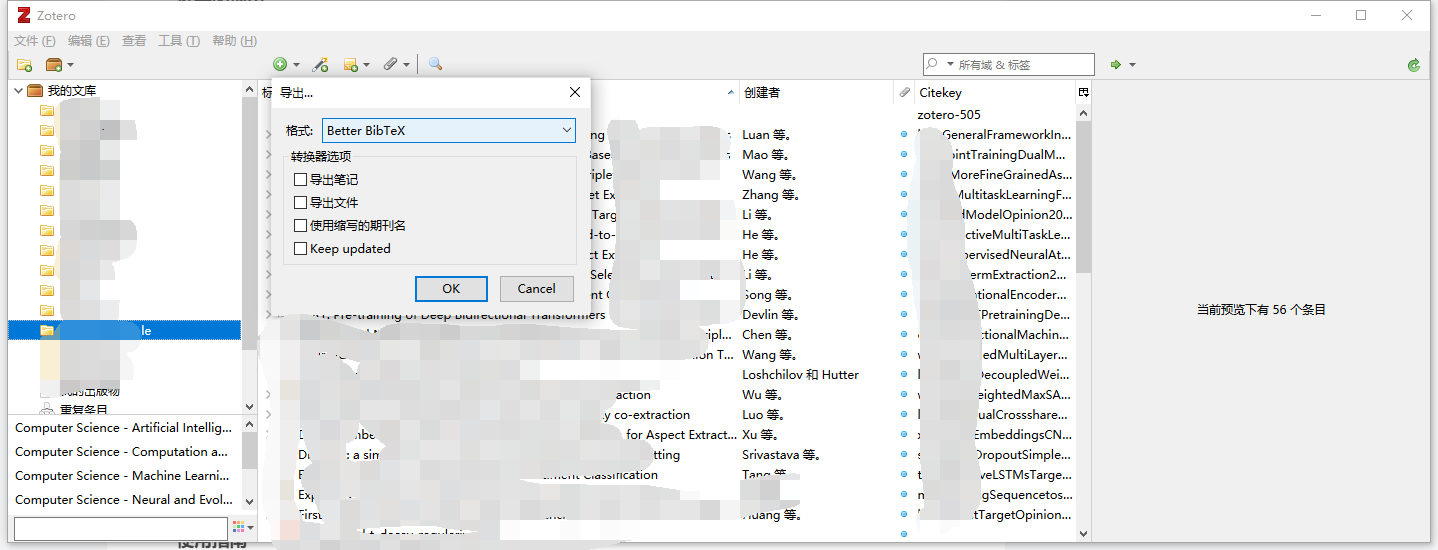
Task: Sort by the Creator column header
Action: coord(816,92)
